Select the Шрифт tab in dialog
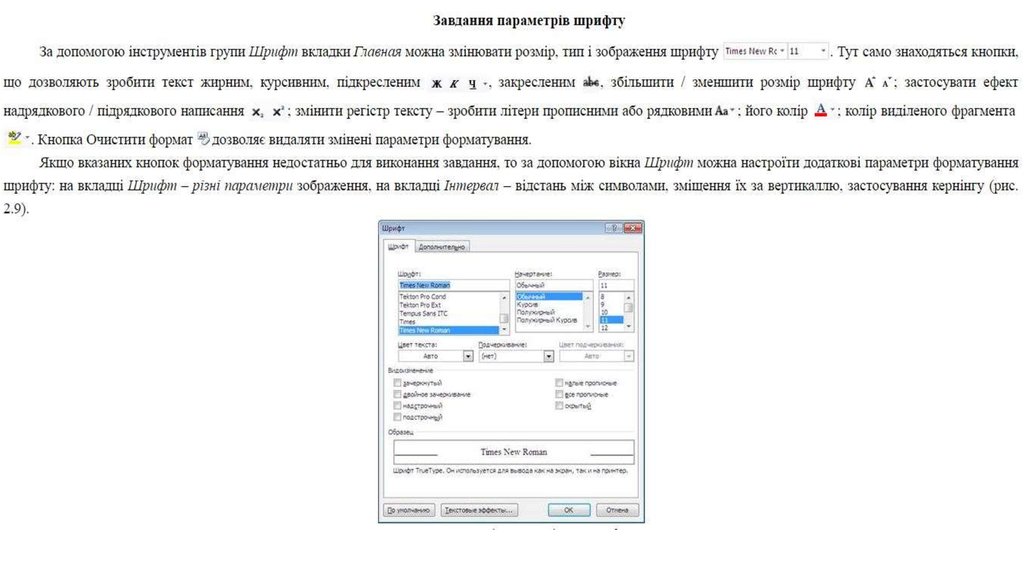 397,247
